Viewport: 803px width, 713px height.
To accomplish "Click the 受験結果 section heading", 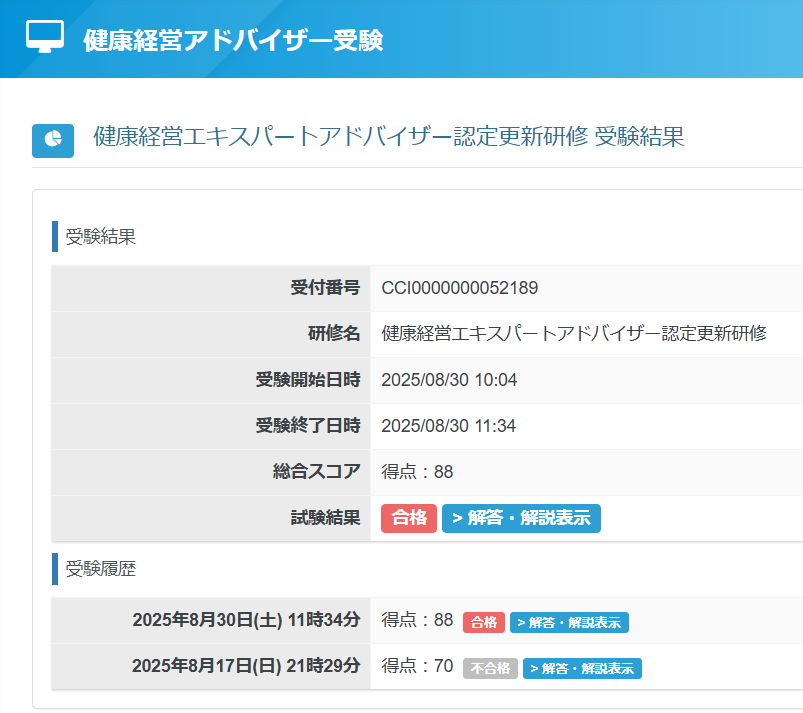I will pos(100,237).
